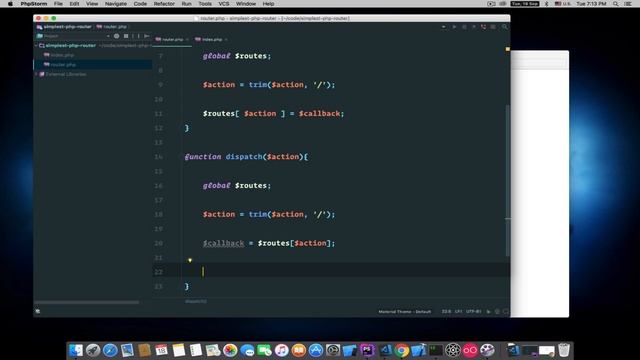Viewport: 640px width, 360px height.
Task: Click line number 22 in the gutter
Action: point(158,272)
